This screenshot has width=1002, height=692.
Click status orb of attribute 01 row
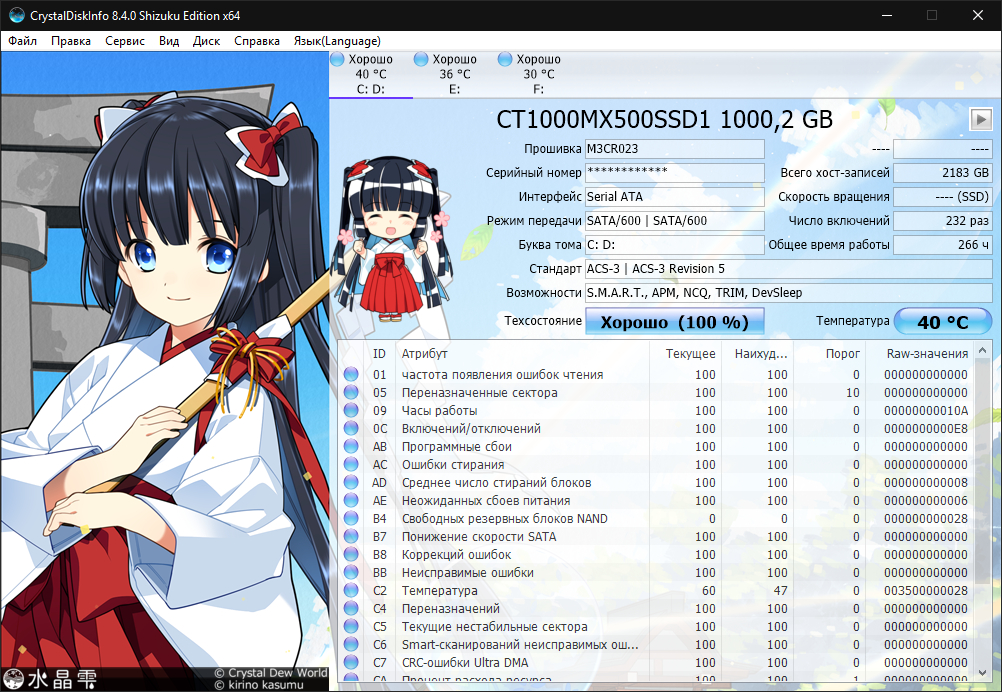point(351,374)
